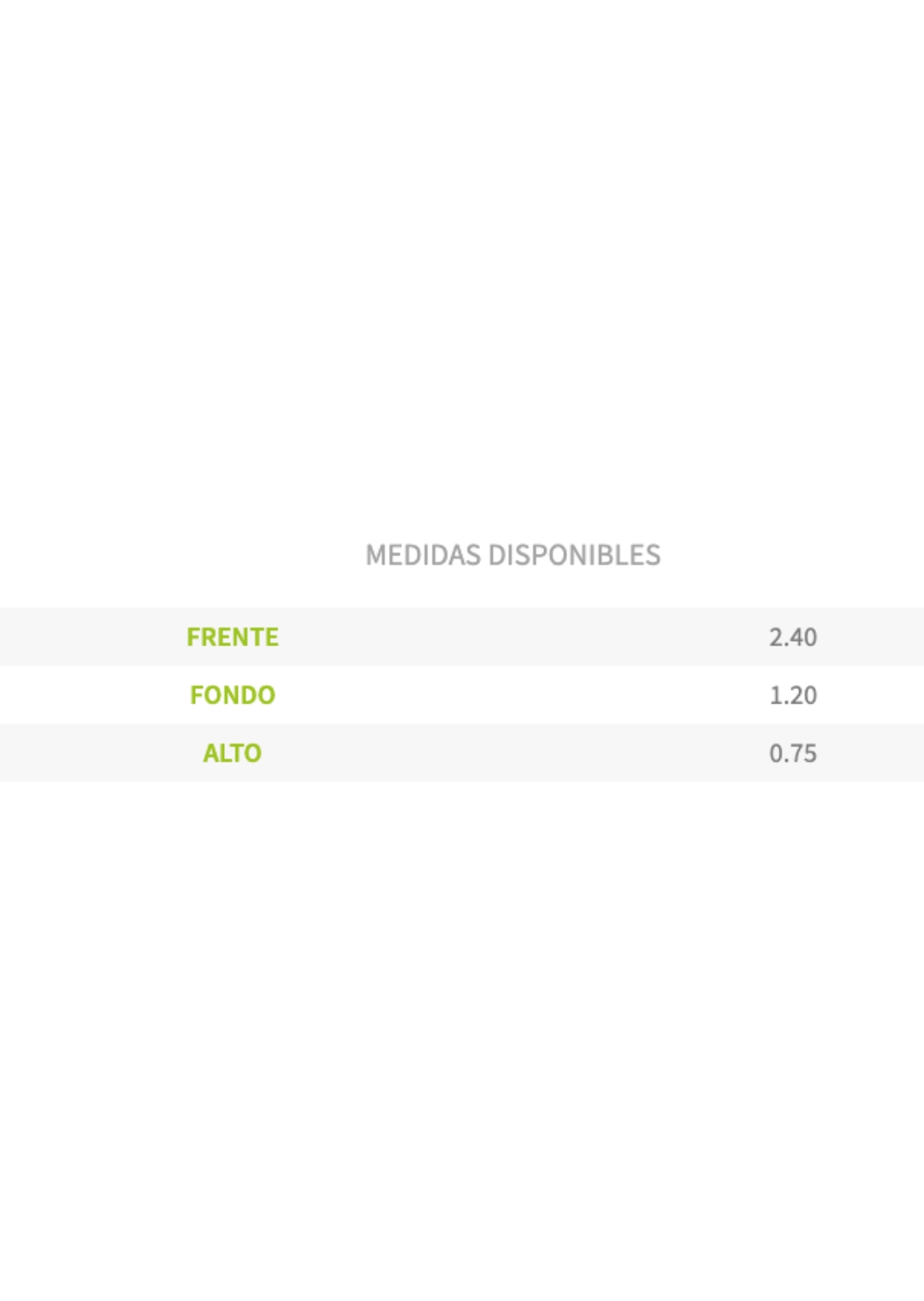Choose the middle row's label text
The height and width of the screenshot is (1301, 924).
(x=233, y=695)
